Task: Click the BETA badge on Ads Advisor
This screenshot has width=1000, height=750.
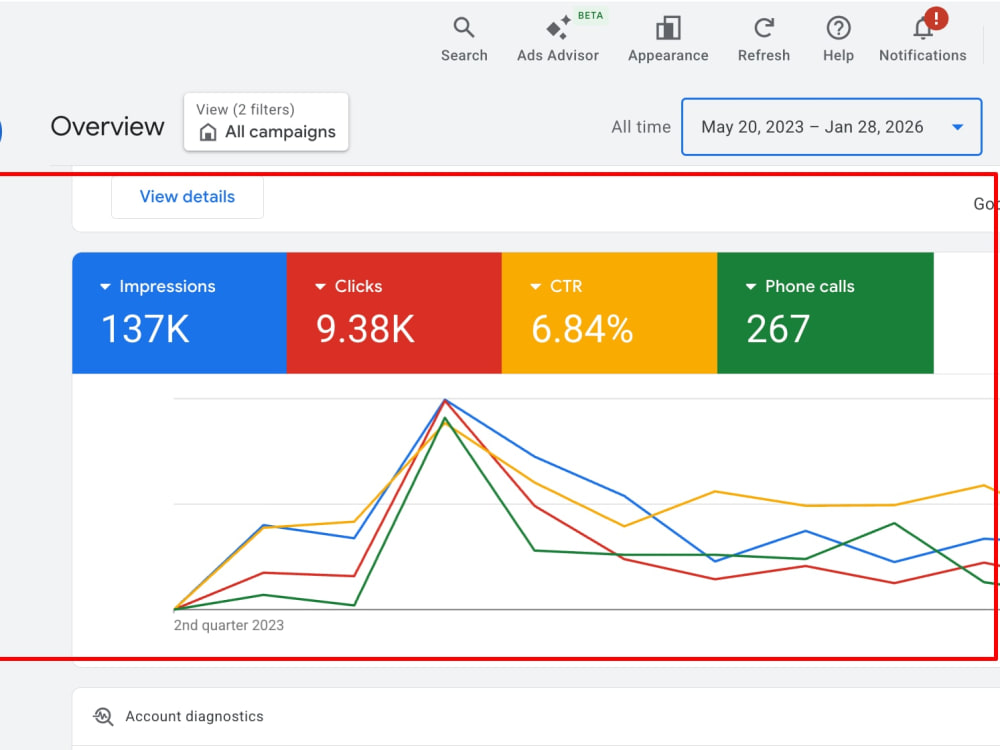Action: tap(590, 15)
